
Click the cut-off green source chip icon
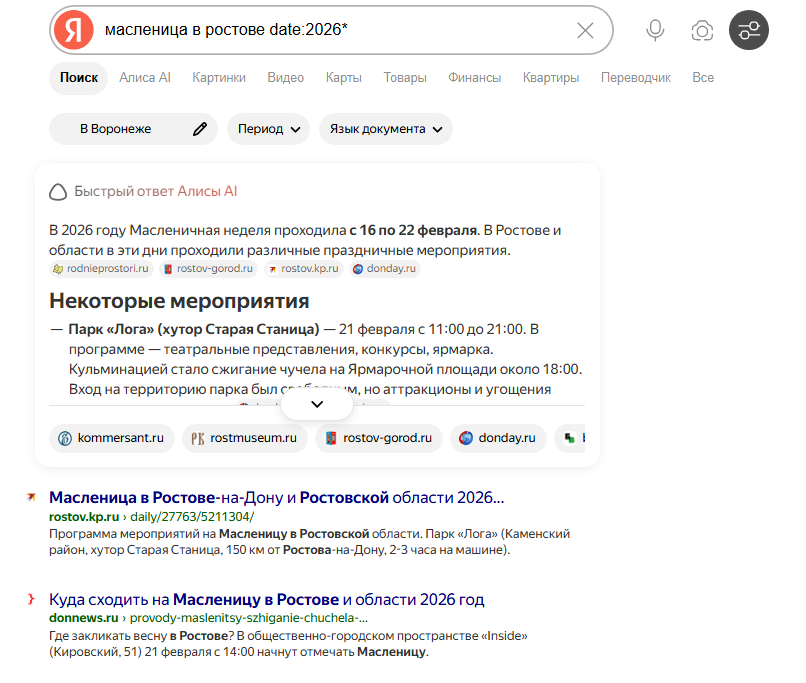570,438
